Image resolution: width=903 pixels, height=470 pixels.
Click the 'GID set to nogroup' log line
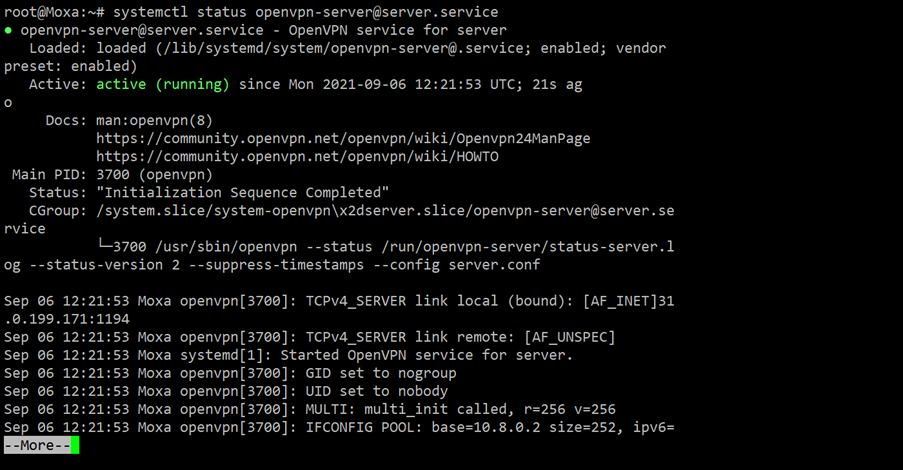230,373
